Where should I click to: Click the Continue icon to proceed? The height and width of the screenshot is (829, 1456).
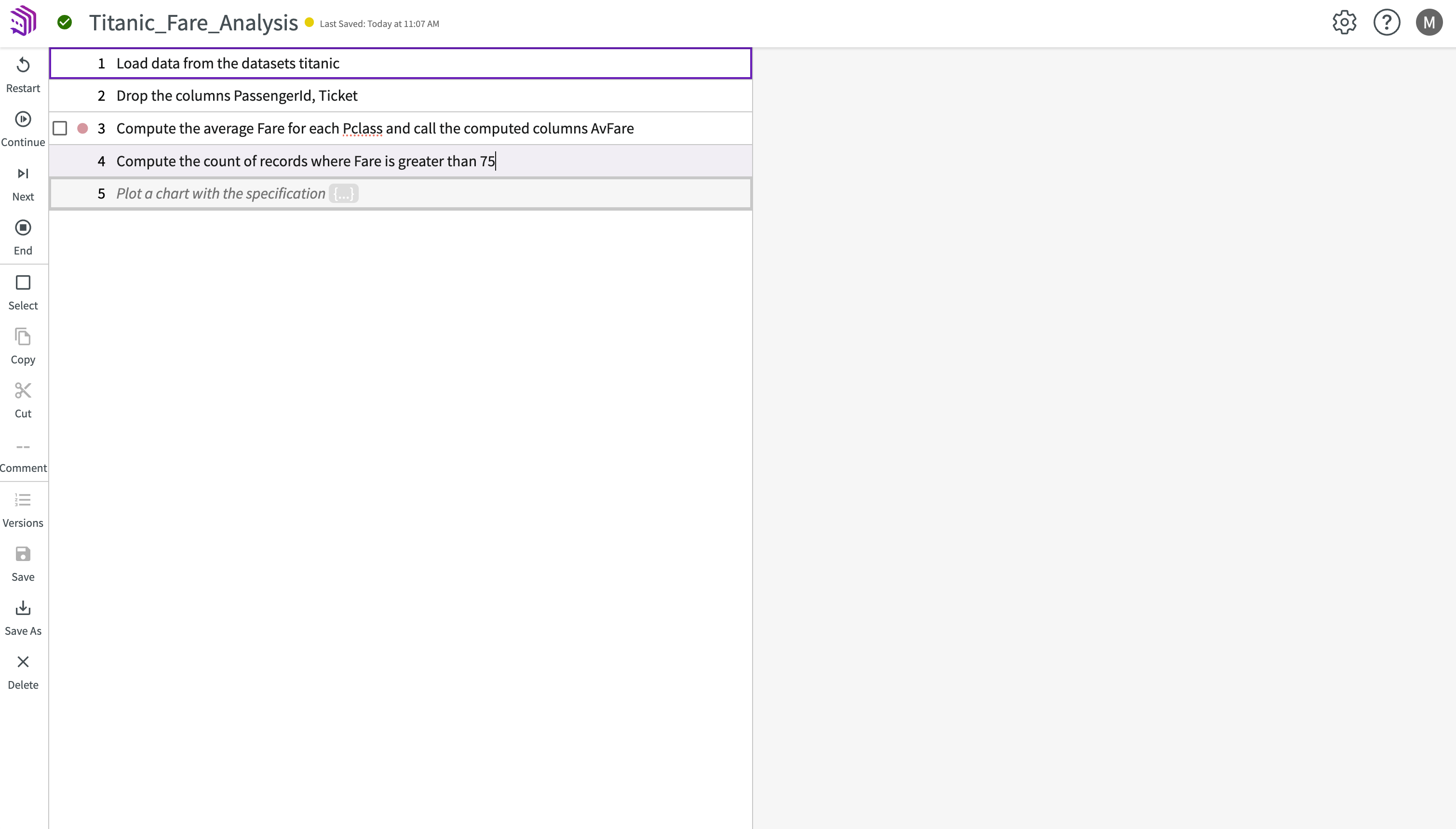[x=23, y=119]
